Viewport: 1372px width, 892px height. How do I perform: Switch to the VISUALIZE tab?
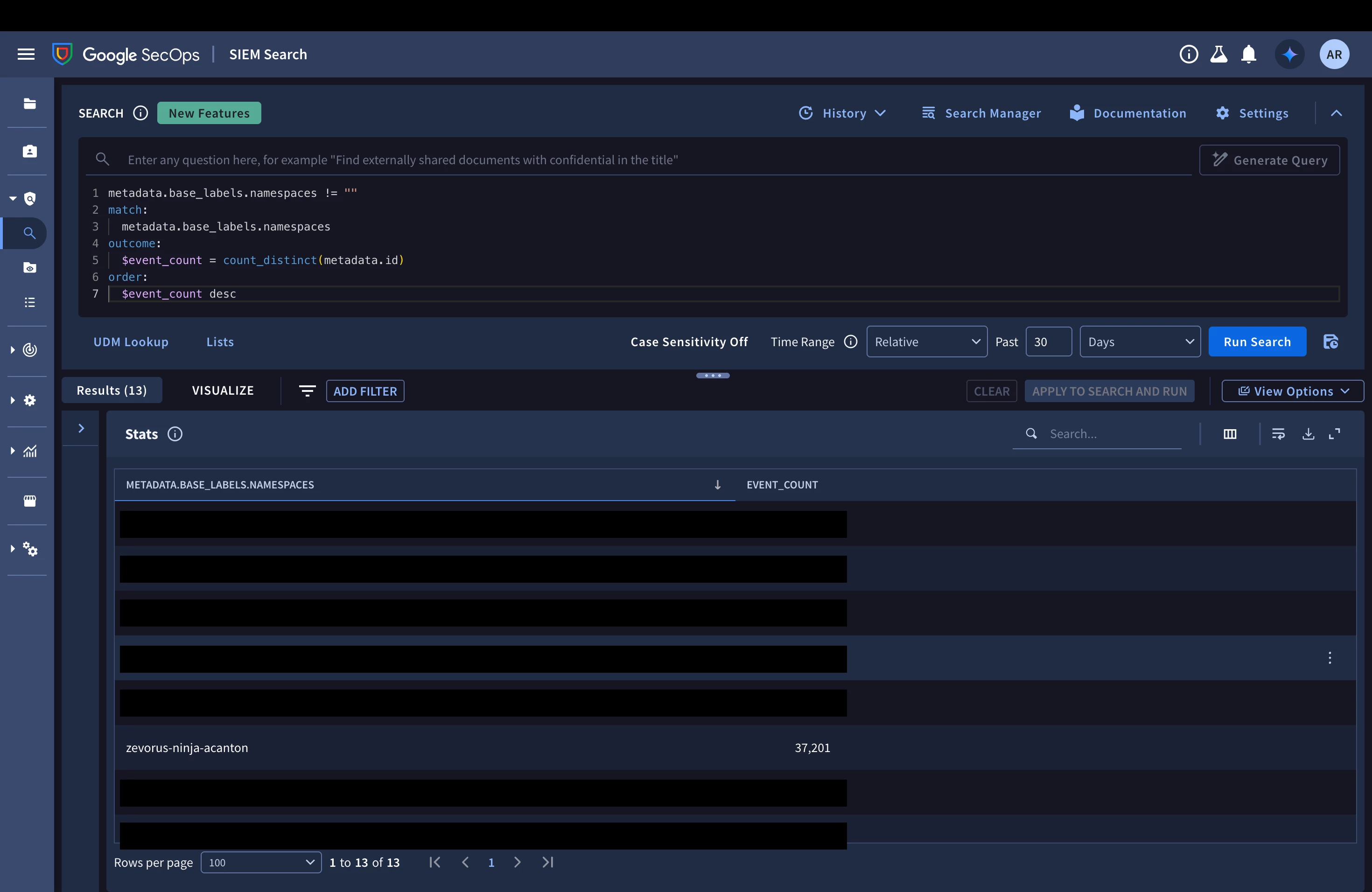pyautogui.click(x=223, y=390)
